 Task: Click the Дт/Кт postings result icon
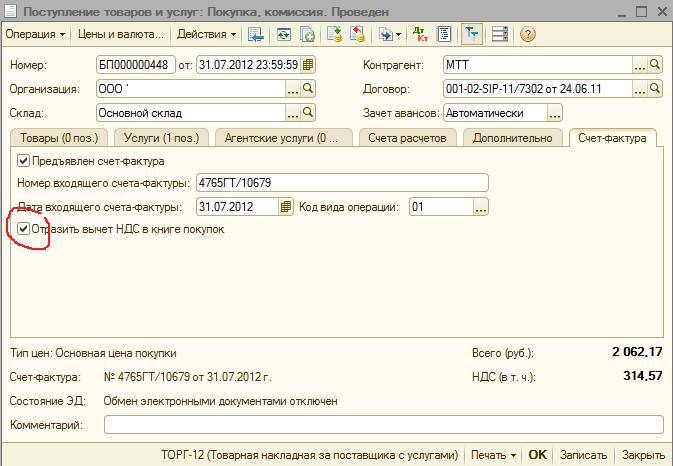[x=416, y=35]
